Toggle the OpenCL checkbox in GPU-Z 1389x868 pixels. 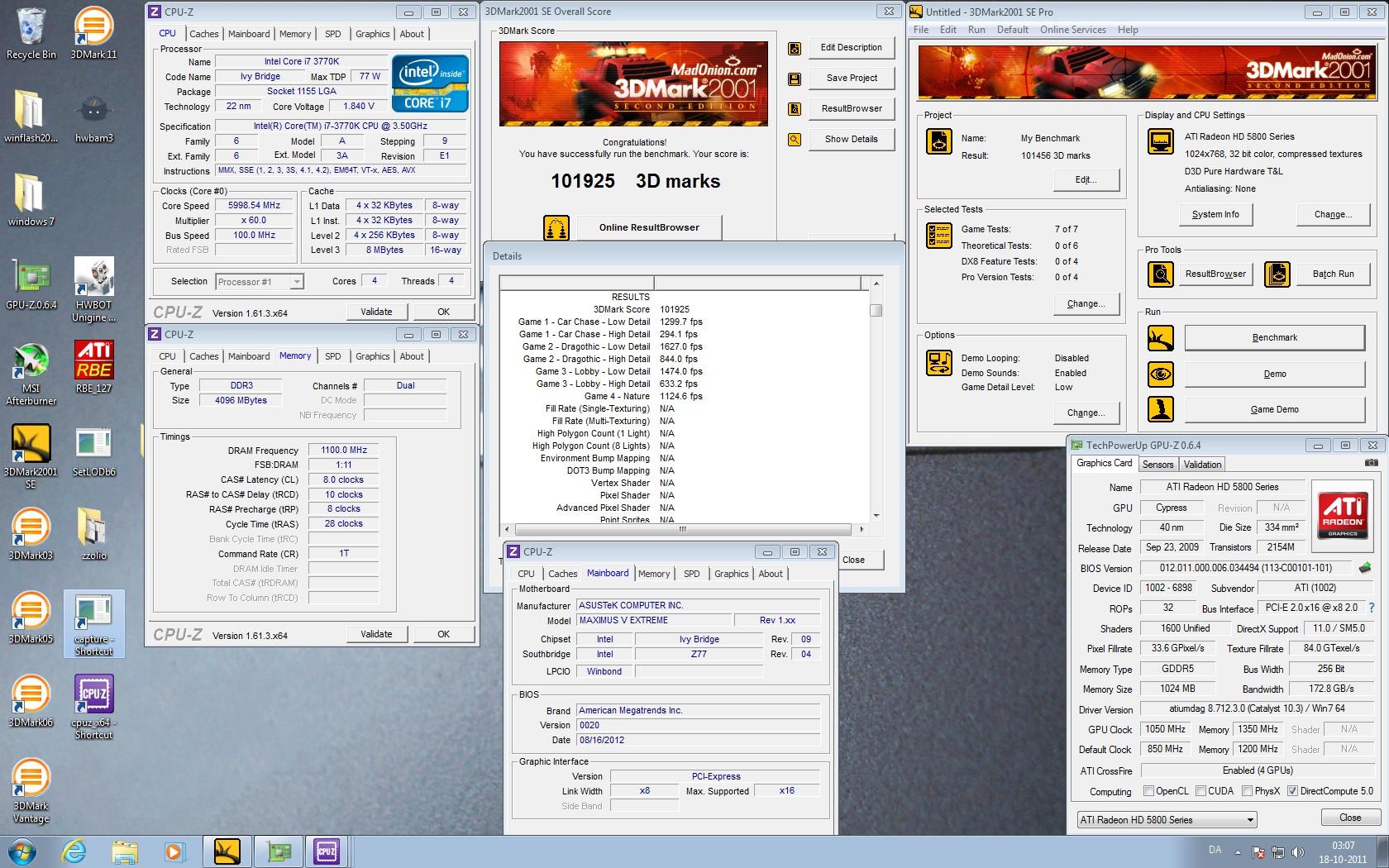click(1148, 791)
